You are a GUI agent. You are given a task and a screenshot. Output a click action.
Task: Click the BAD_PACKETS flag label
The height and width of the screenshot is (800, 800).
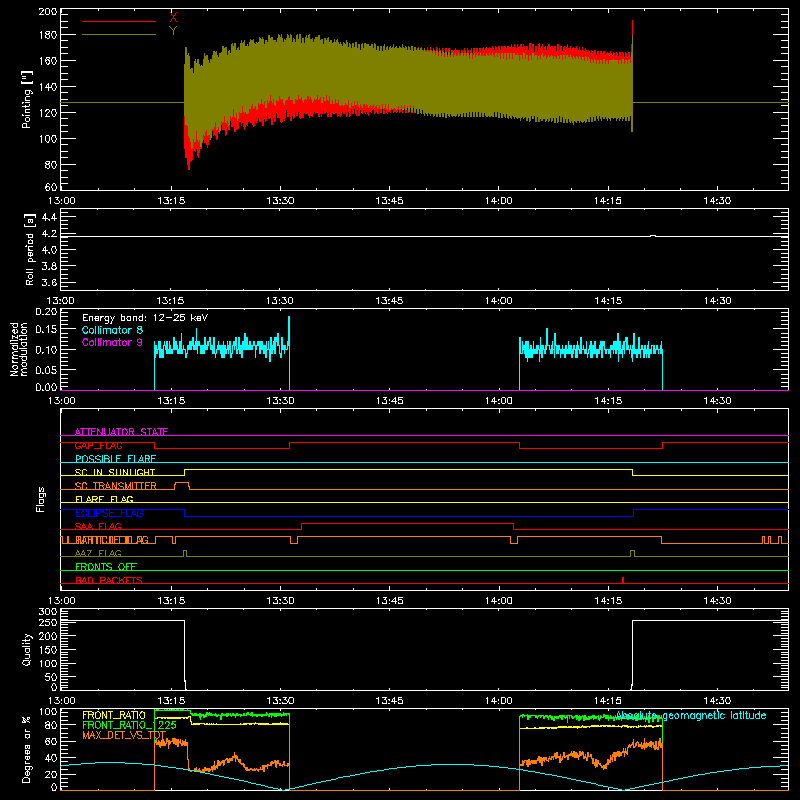coord(109,580)
